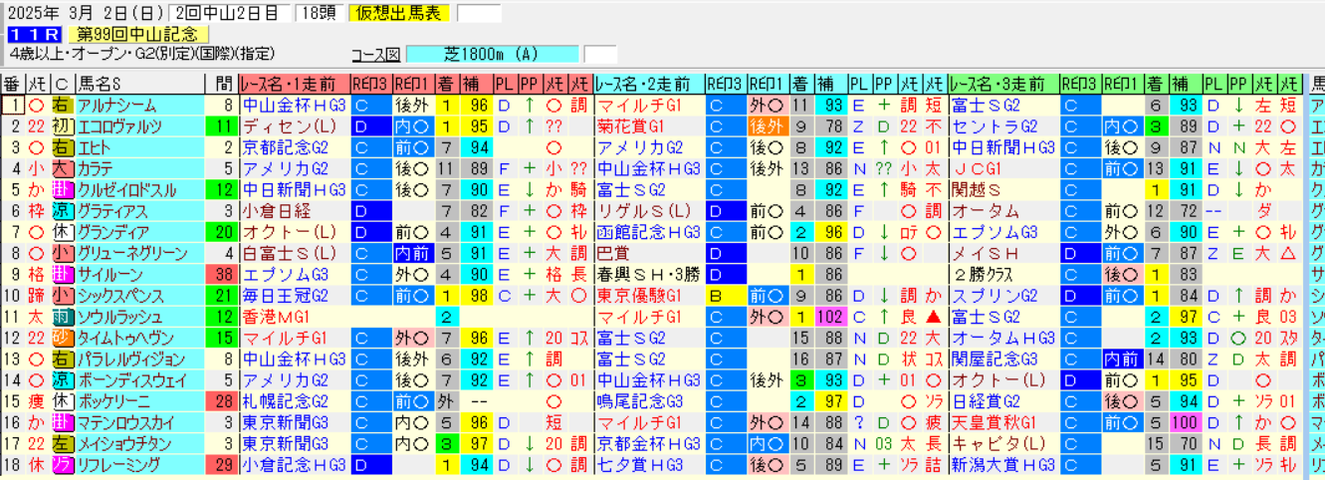Click the 間 interval column header
Image resolution: width=1325 pixels, height=480 pixels.
[220, 83]
